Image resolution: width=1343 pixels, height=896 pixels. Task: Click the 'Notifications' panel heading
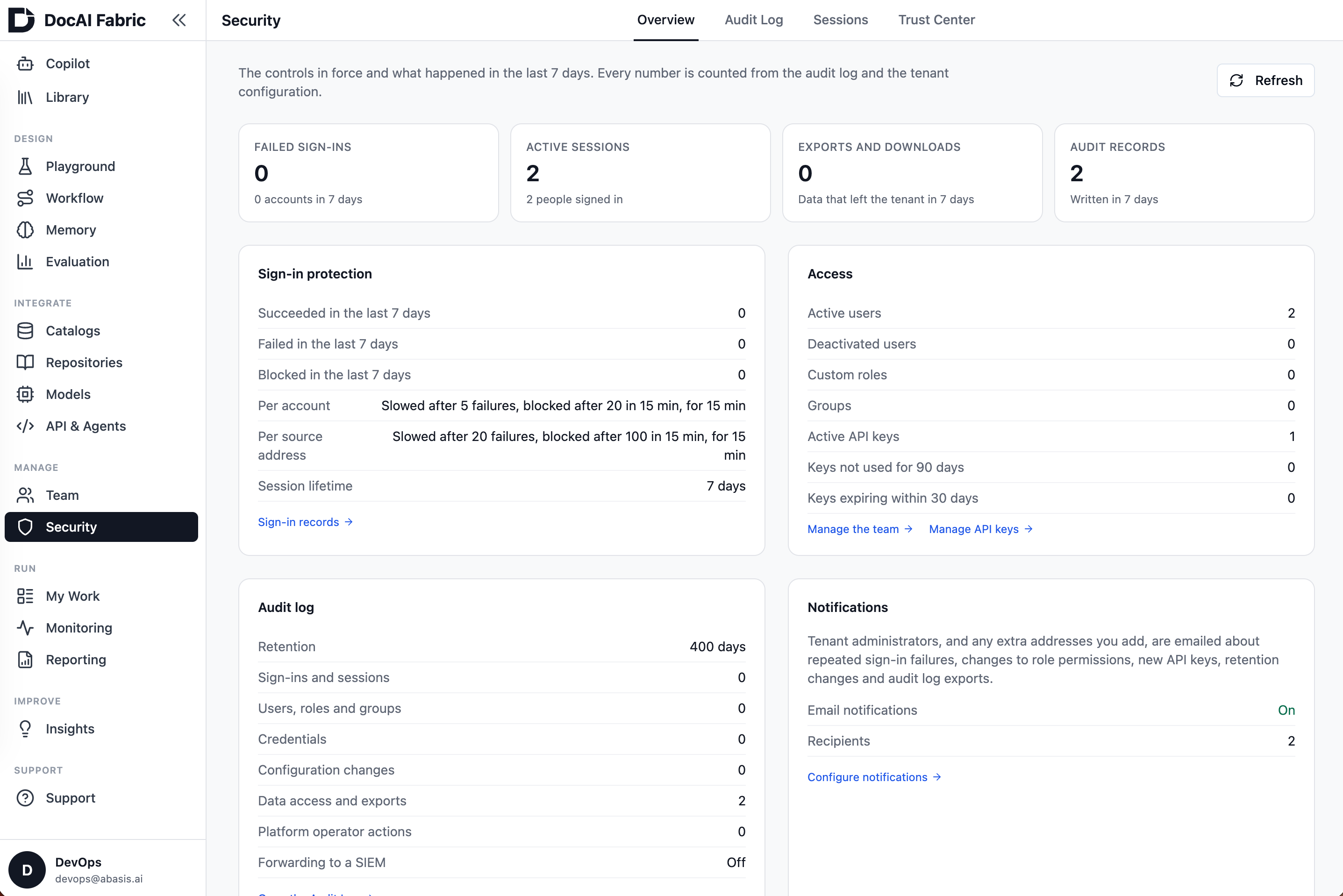[x=848, y=607]
